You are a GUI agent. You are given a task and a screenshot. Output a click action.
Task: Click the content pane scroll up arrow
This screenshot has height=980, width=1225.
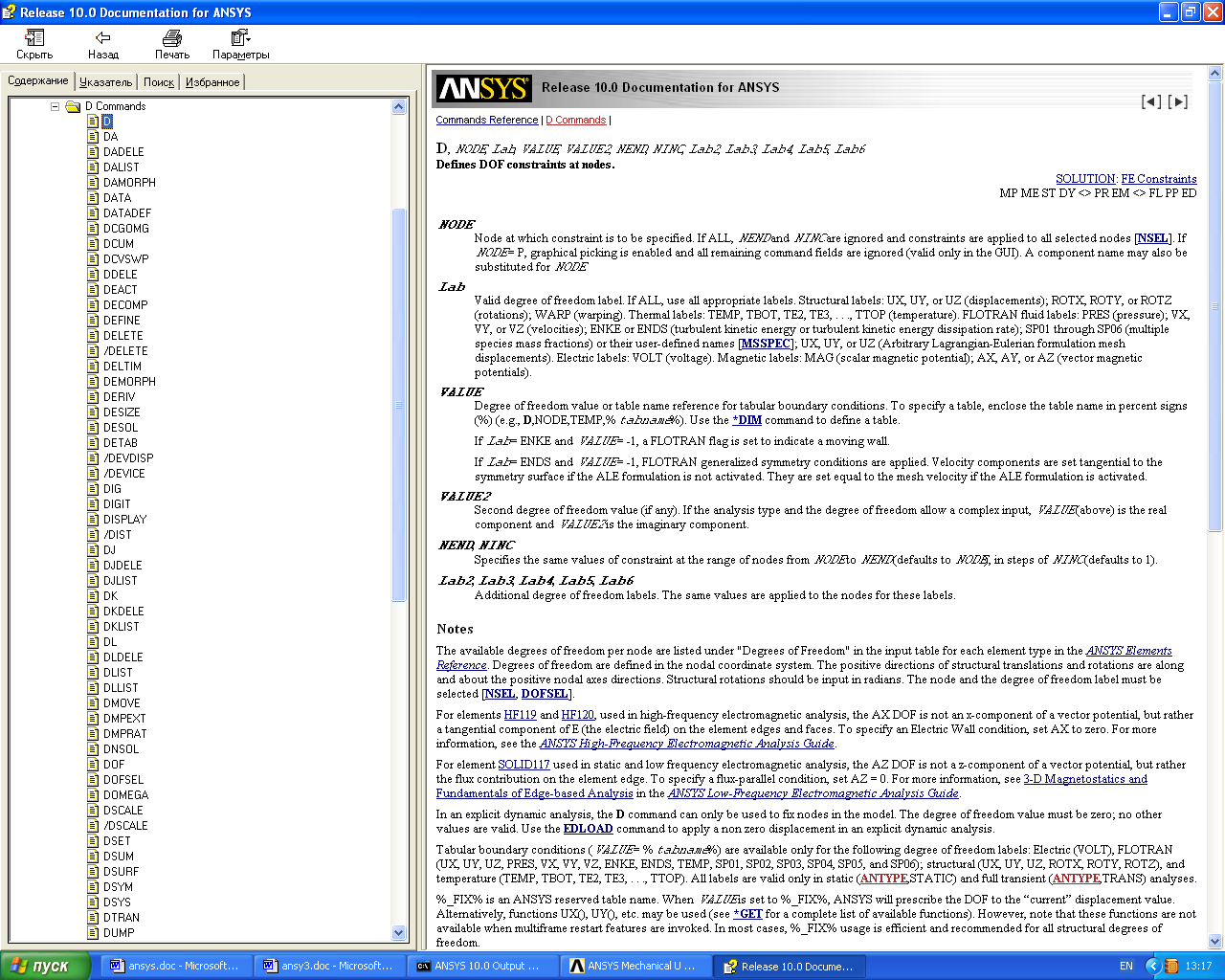(x=1215, y=73)
